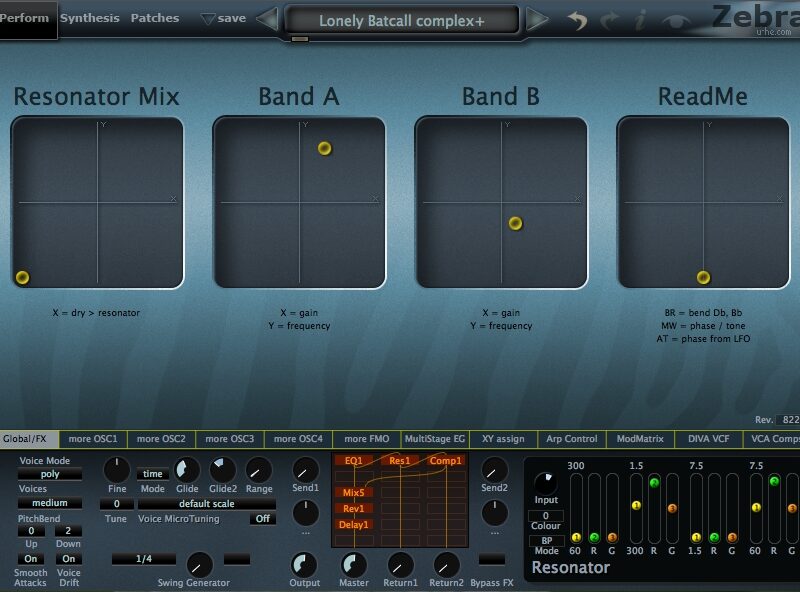The height and width of the screenshot is (592, 800).
Task: Click the Band A XY pad handle
Action: pos(324,148)
